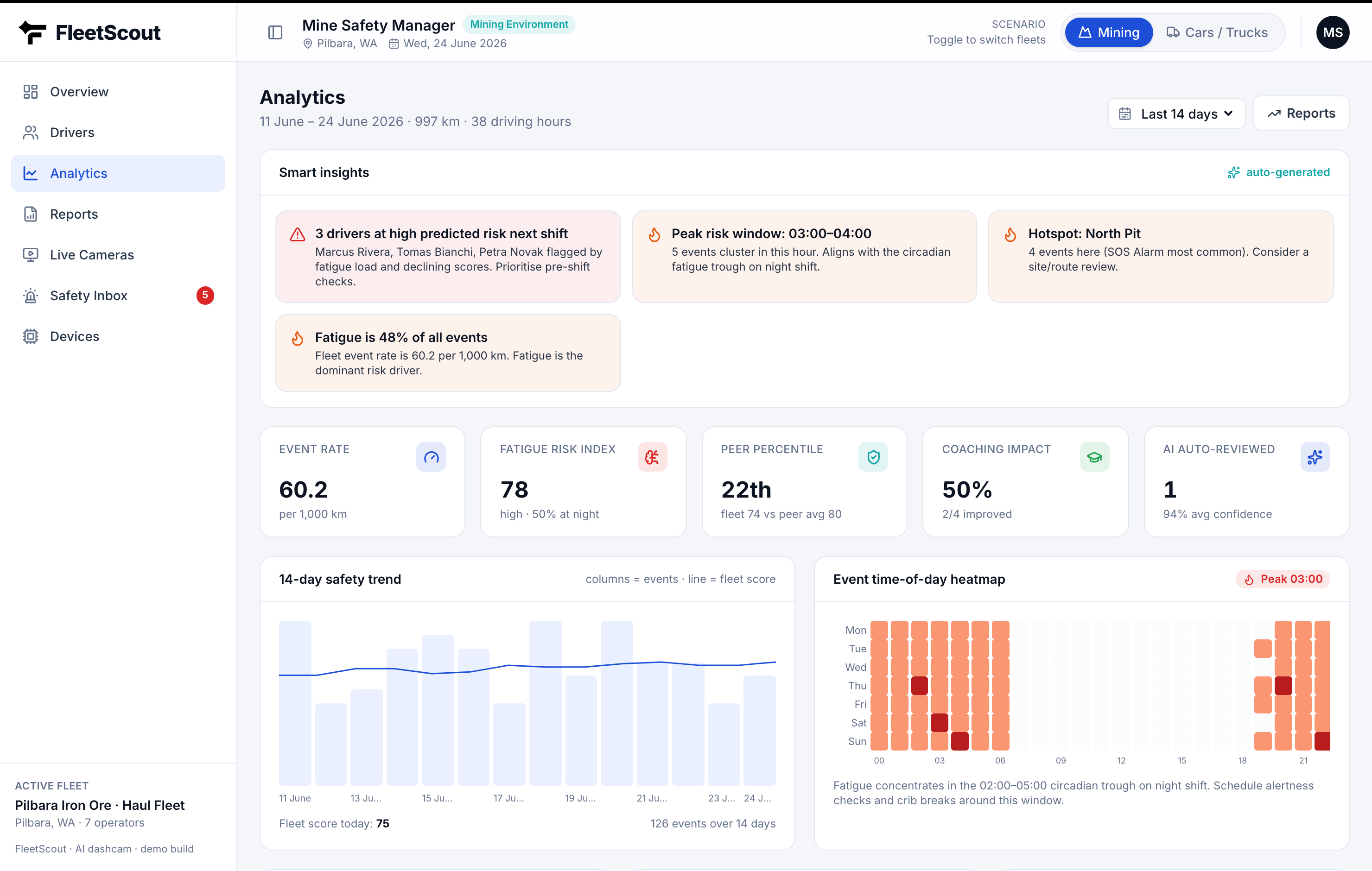Click the '94% avg confidence' text

pyautogui.click(x=1217, y=514)
